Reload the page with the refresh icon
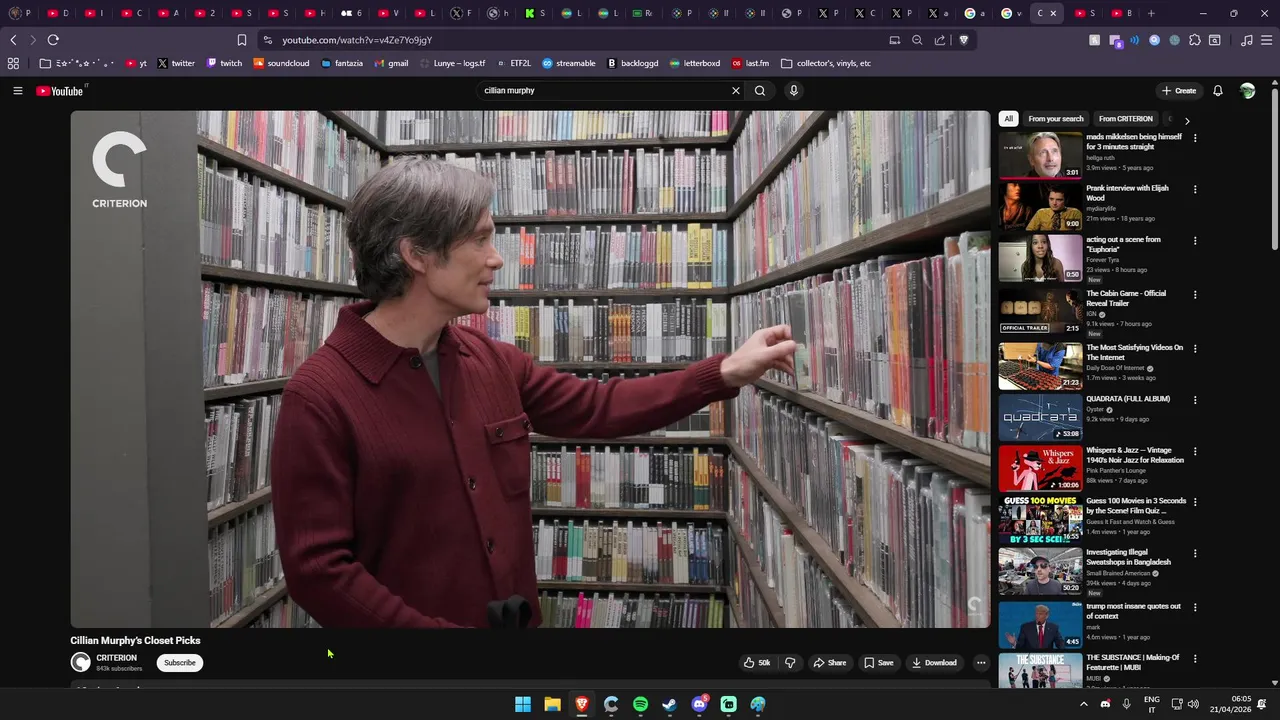Screen dimensions: 1280x720 [53, 40]
